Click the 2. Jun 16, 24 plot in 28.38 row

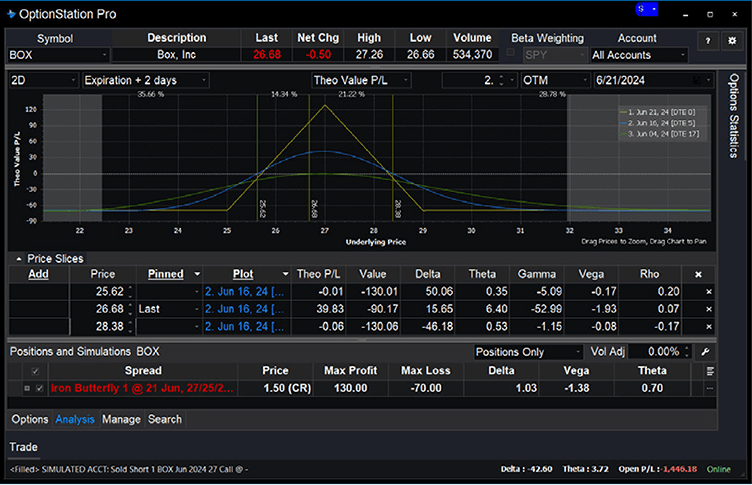244,327
